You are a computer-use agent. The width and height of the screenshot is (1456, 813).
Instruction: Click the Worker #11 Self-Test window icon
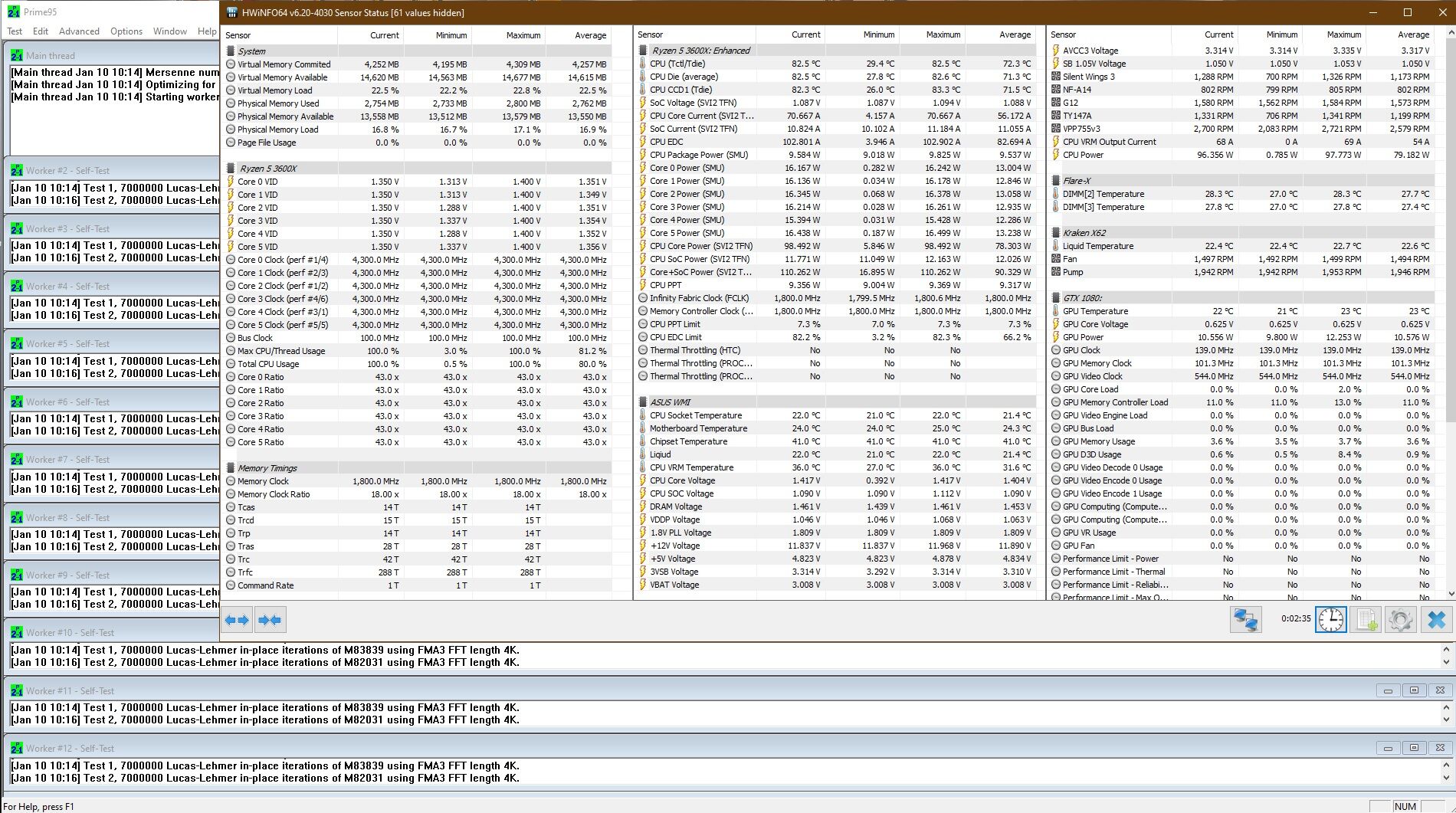coord(16,690)
